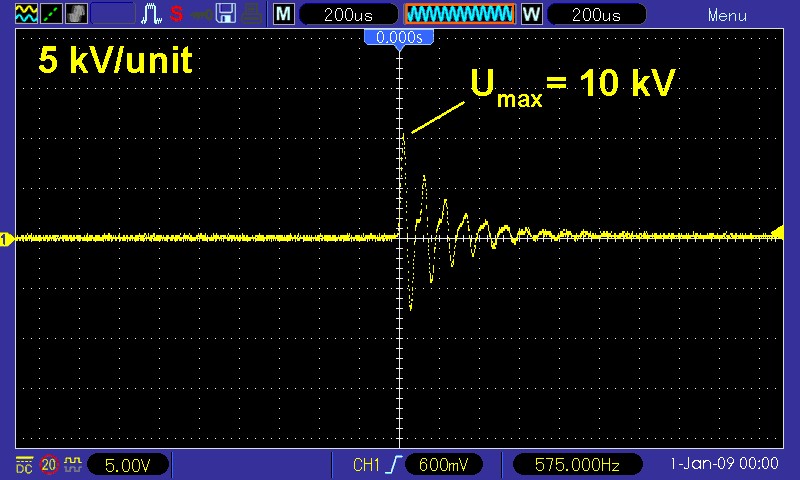The image size is (800, 480).
Task: Open the Menu at top right
Action: tap(727, 15)
